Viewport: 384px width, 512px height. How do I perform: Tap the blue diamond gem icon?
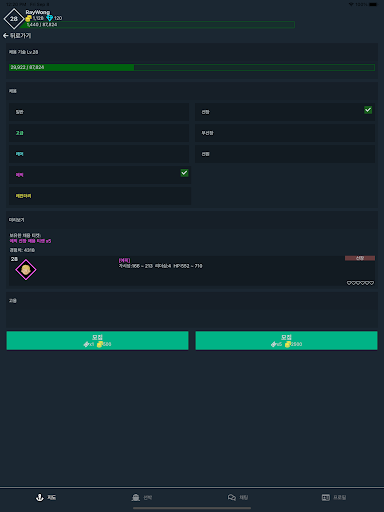[x=50, y=18]
